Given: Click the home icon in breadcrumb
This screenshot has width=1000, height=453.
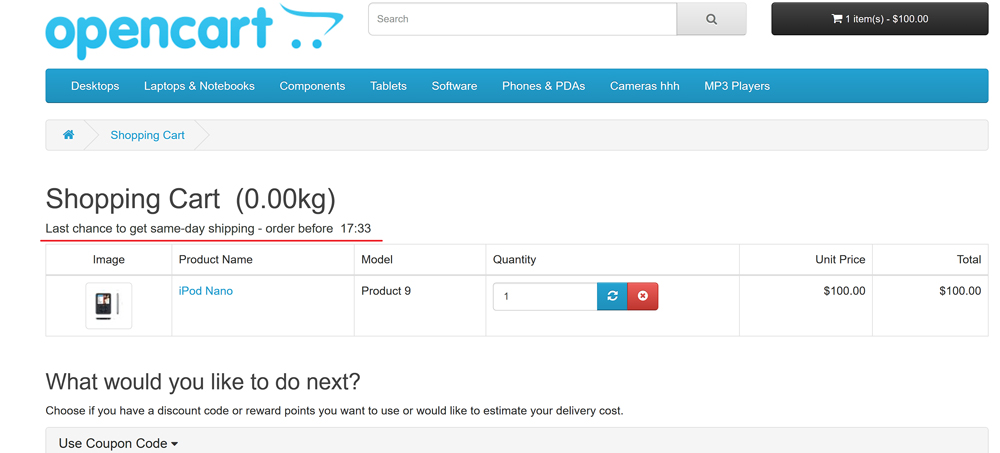Looking at the screenshot, I should [68, 135].
